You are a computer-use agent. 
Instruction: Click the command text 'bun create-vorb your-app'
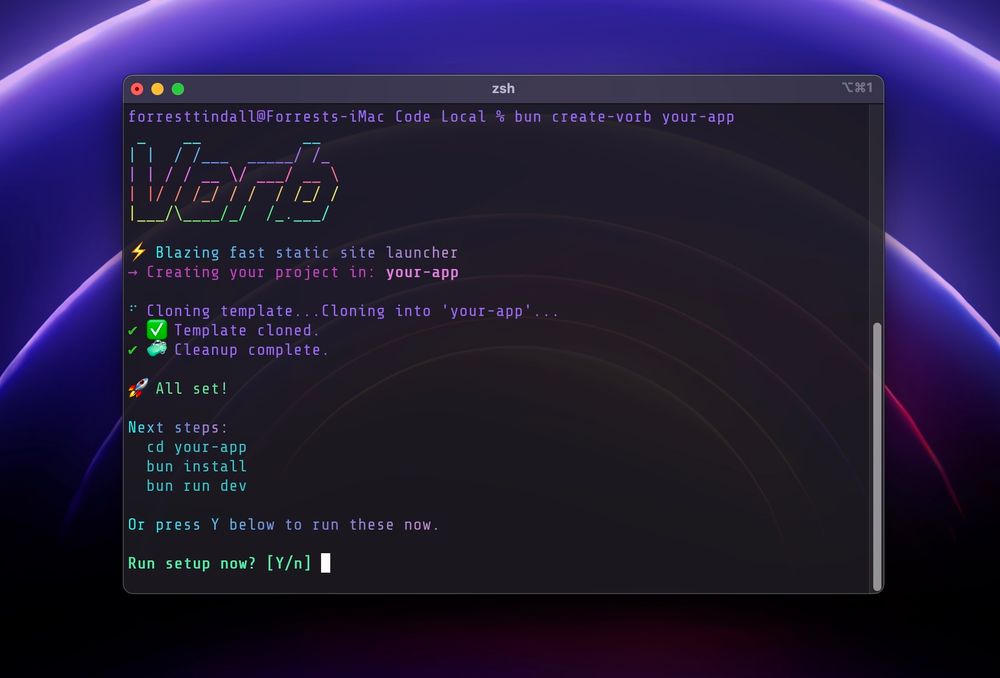click(x=624, y=117)
